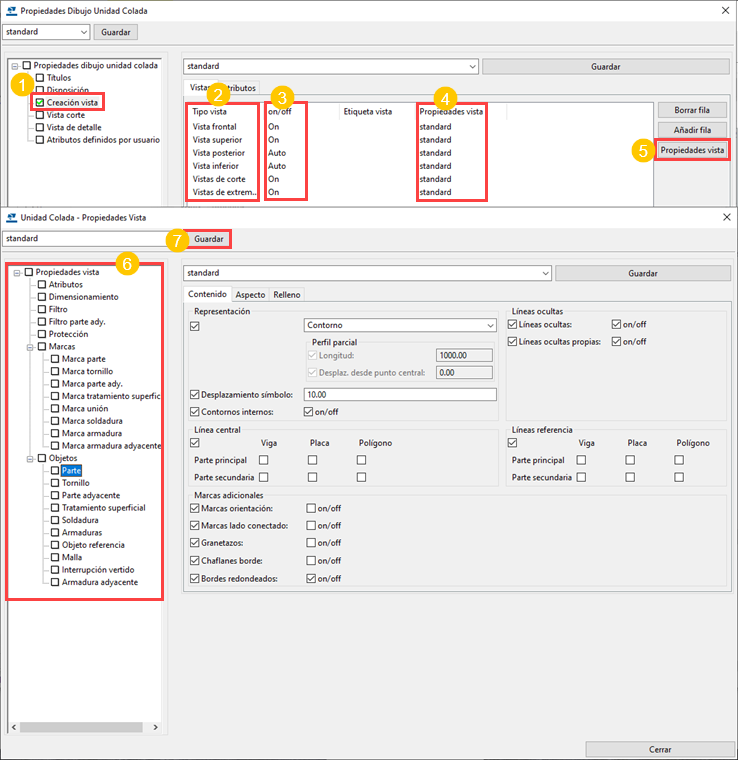This screenshot has height=760, width=738.
Task: Click Borrar fila button
Action: (692, 110)
